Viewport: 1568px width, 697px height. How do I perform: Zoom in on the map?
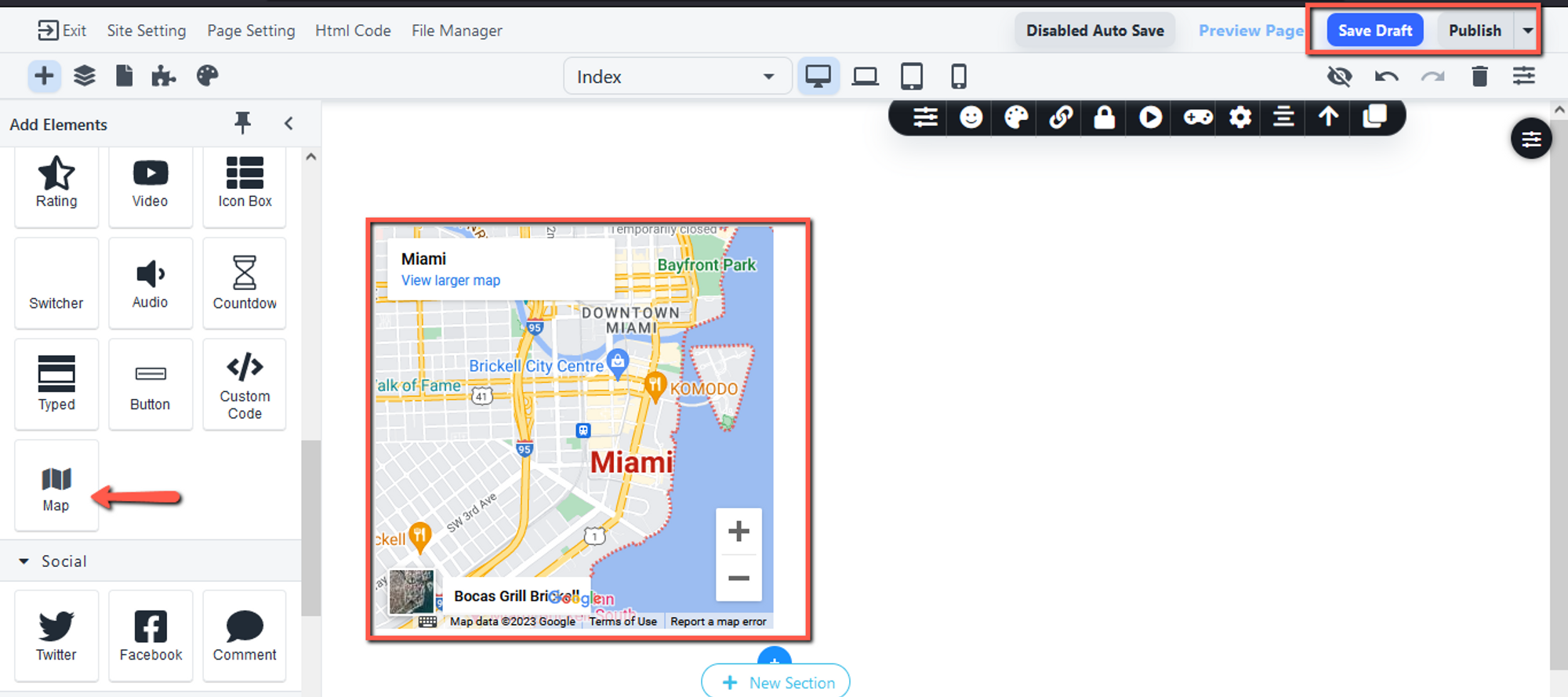(x=739, y=532)
